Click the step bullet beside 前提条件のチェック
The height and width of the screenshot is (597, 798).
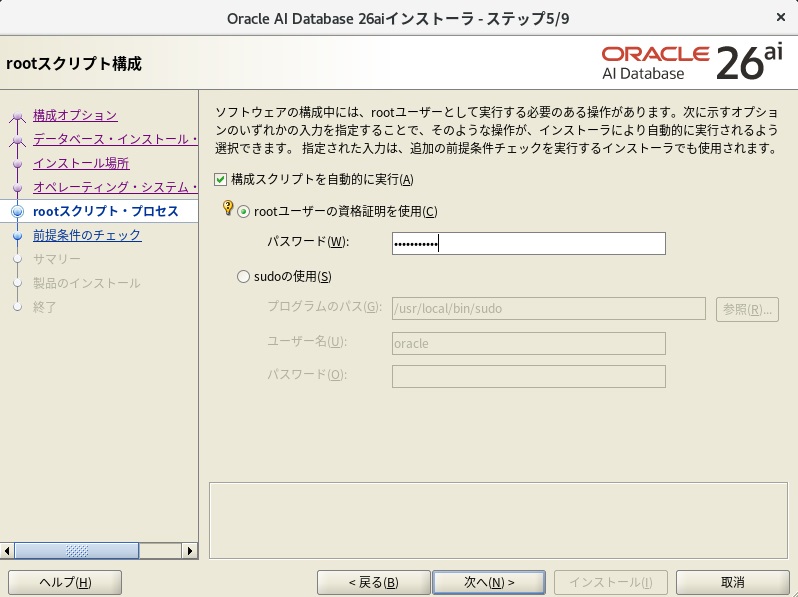tap(18, 236)
